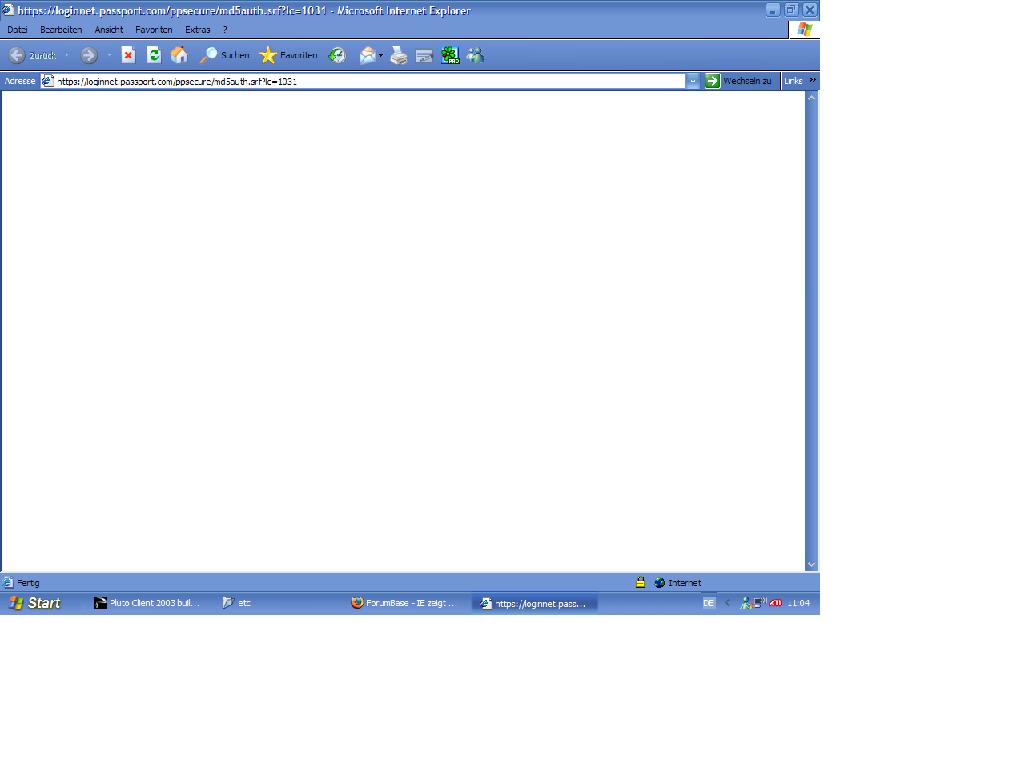Open the Favoriten menu
The image size is (1024, 768).
[x=153, y=29]
